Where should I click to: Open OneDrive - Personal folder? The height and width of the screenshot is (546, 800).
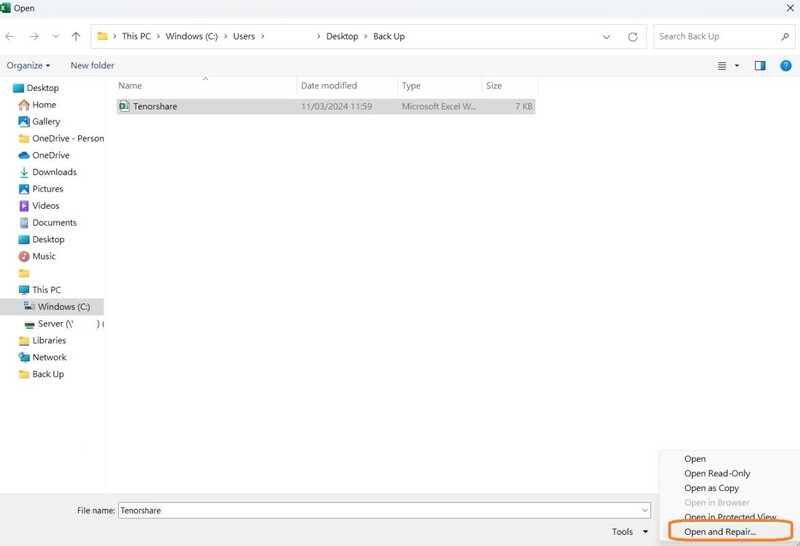(x=61, y=138)
